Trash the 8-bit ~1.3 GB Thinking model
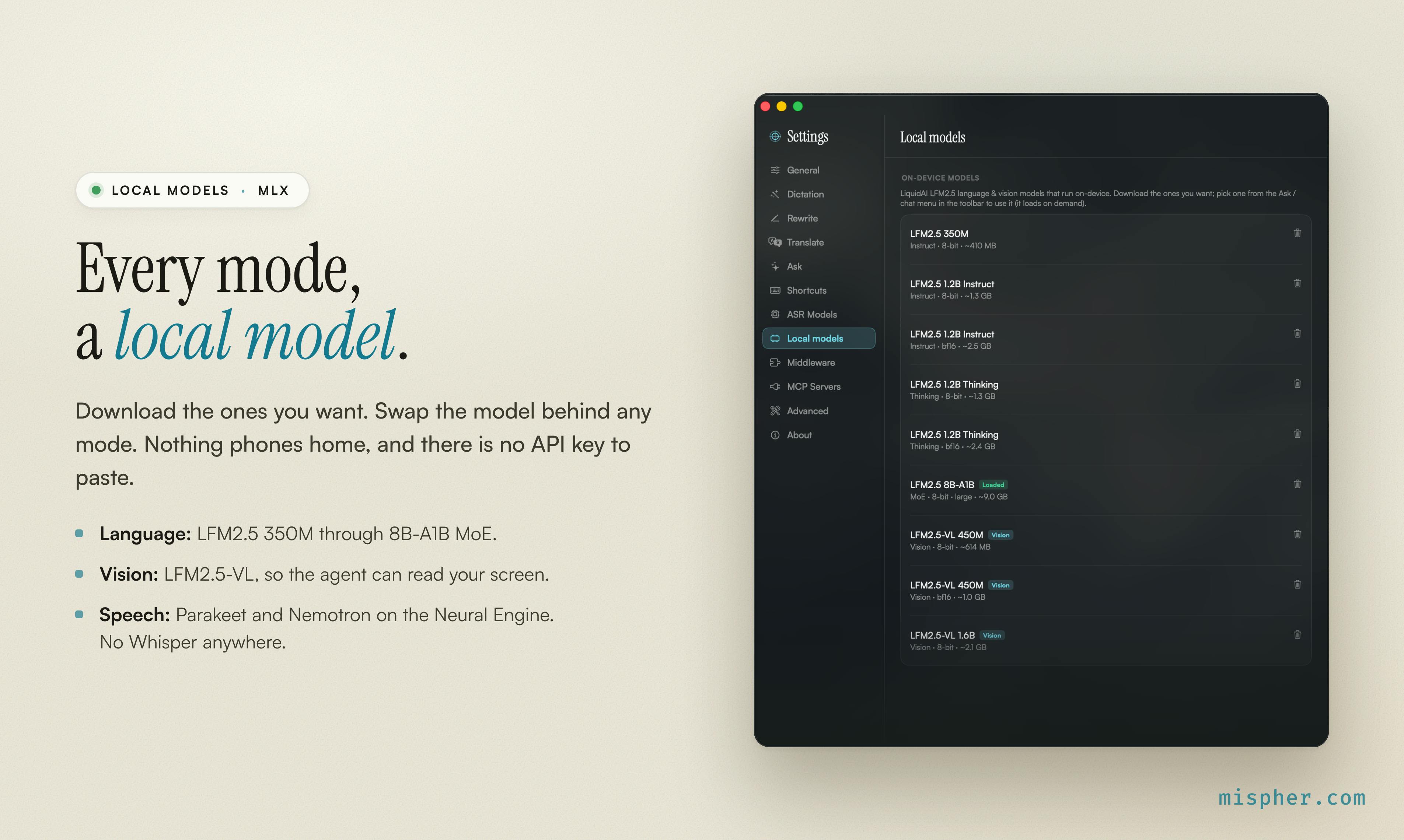Screen dimensions: 1404x840 (1297, 384)
